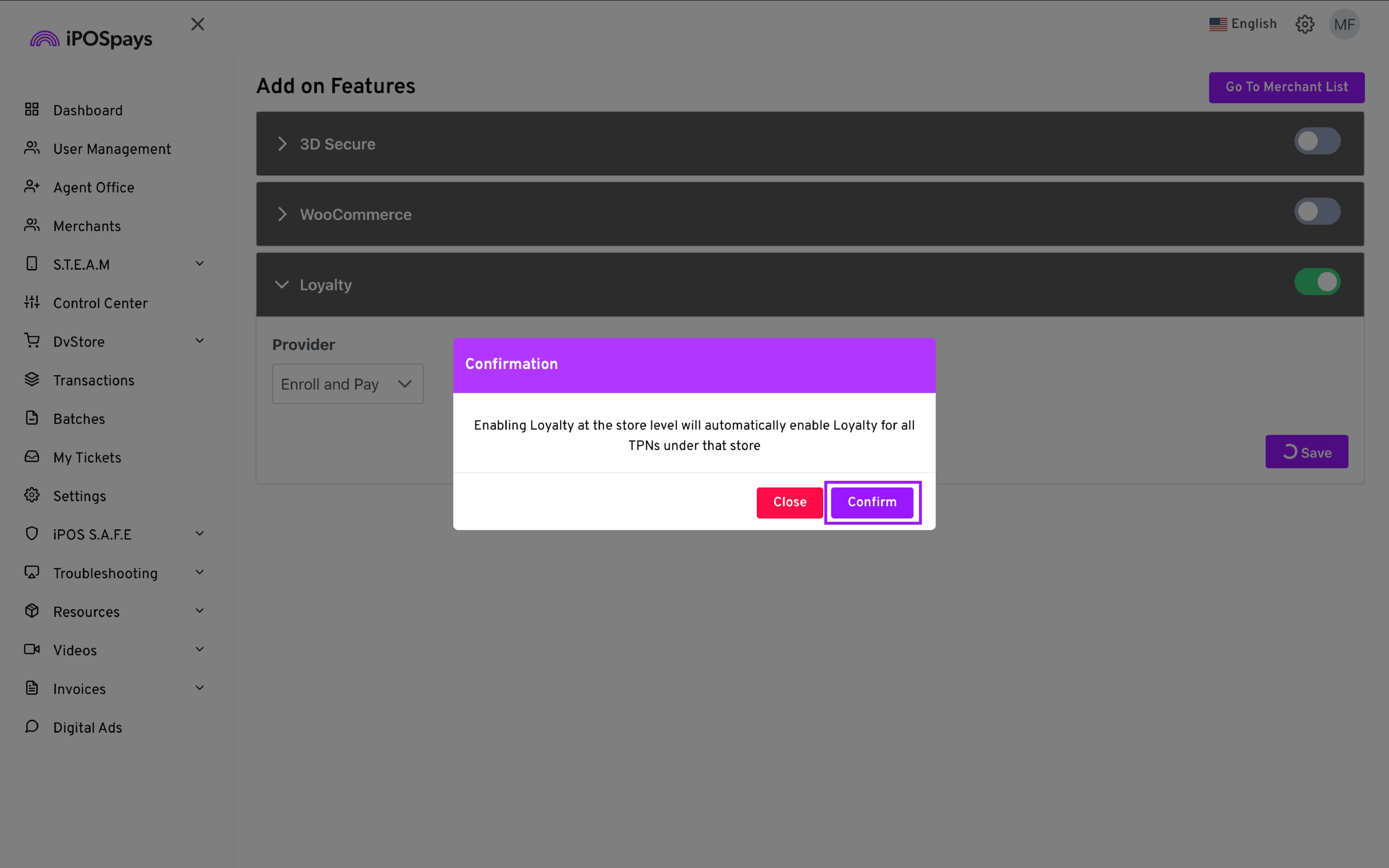This screenshot has width=1389, height=868.
Task: Open Merchants in the sidebar
Action: click(x=87, y=226)
